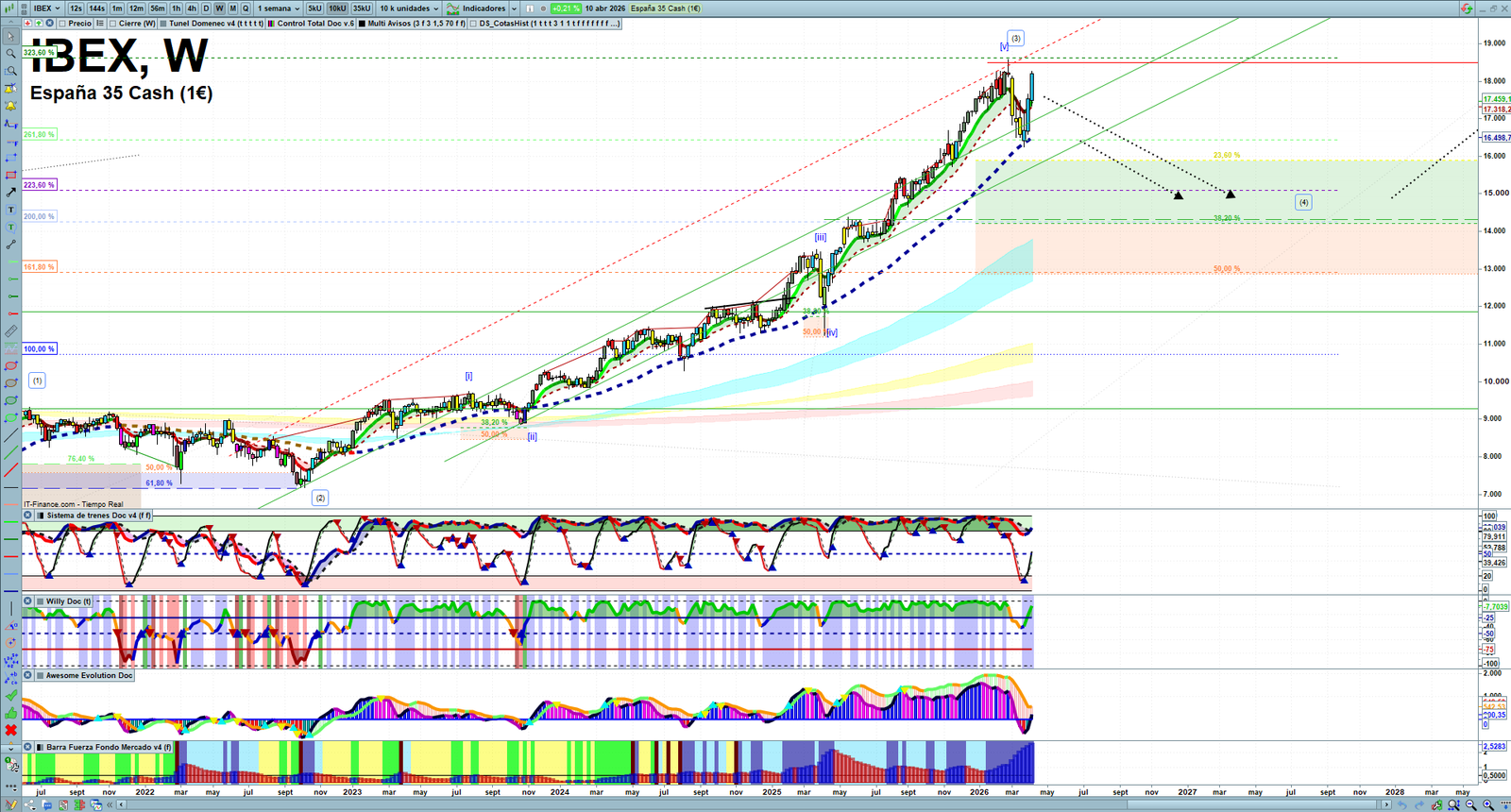This screenshot has height=812, width=1511.
Task: Toggle the Cierre (W) checkbox
Action: coord(113,24)
